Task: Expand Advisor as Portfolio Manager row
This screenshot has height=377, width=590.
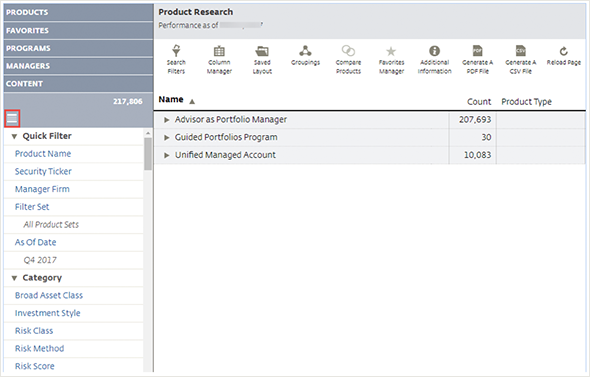Action: 166,120
